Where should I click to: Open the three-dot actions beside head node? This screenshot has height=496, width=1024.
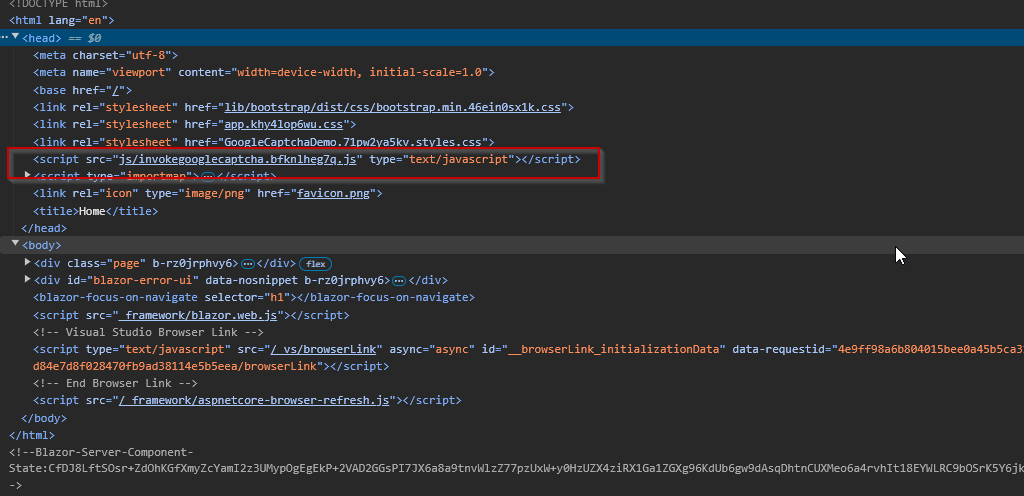tap(4, 38)
